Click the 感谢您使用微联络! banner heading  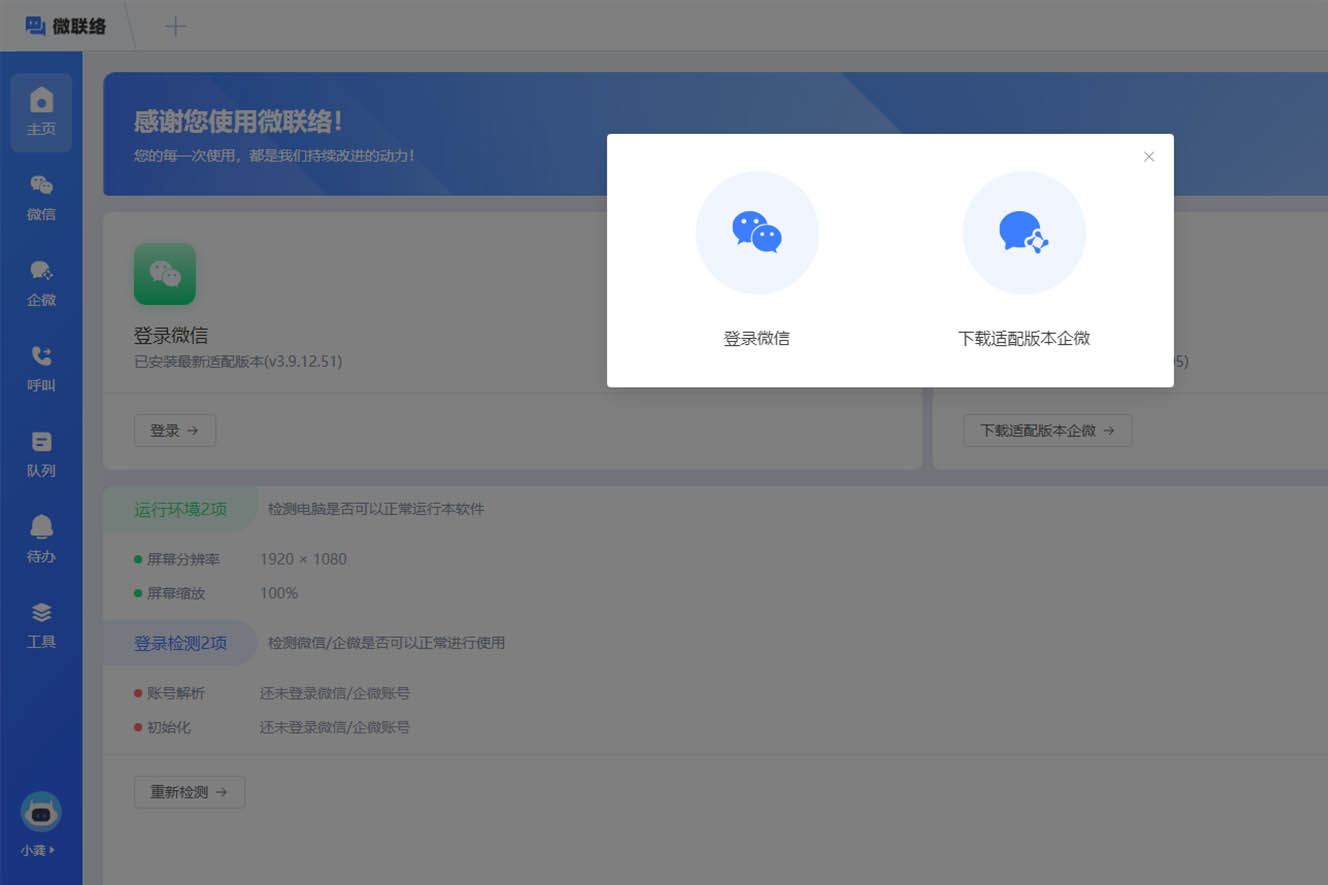pos(239,122)
